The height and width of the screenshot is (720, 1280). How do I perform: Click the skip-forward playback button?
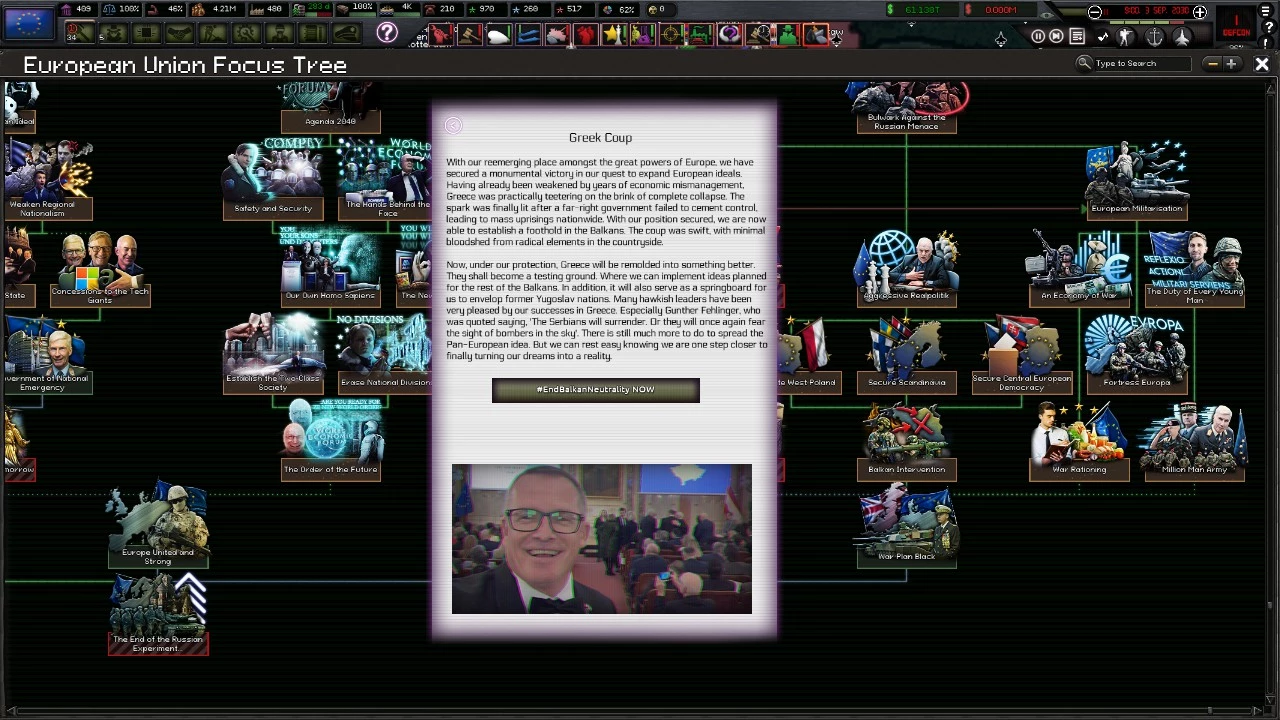pos(1056,36)
